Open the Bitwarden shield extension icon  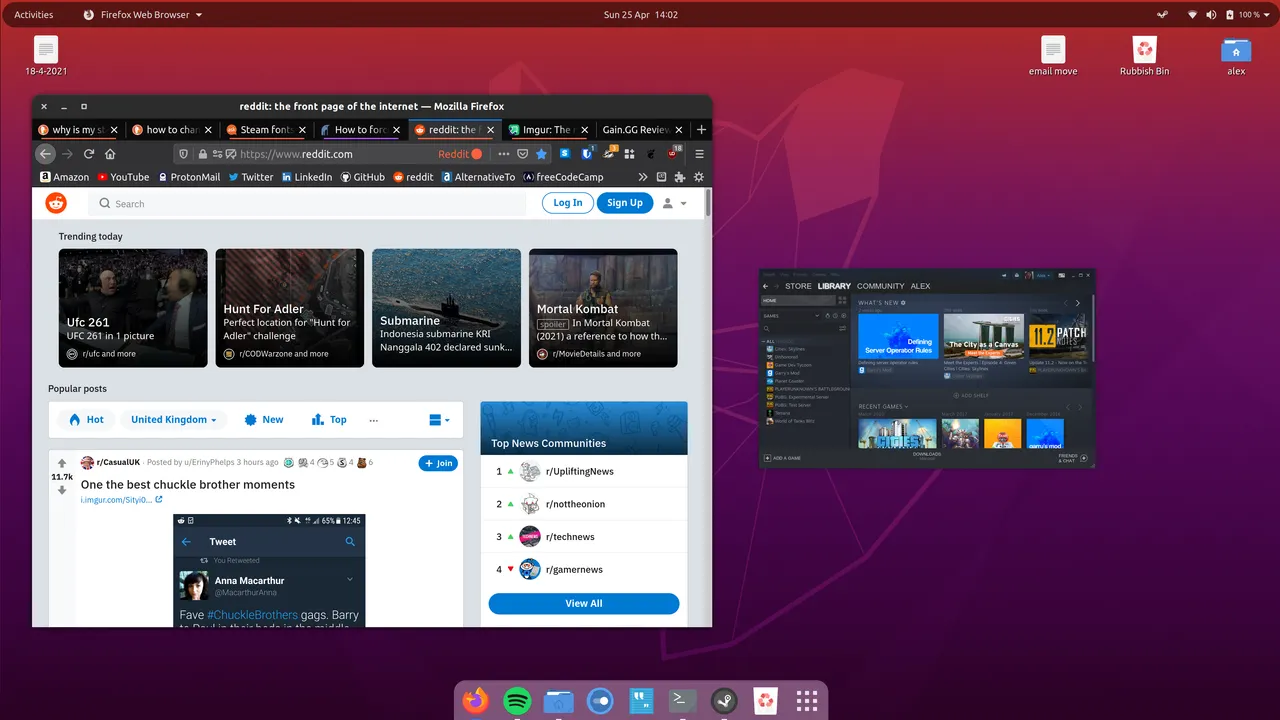(x=587, y=154)
